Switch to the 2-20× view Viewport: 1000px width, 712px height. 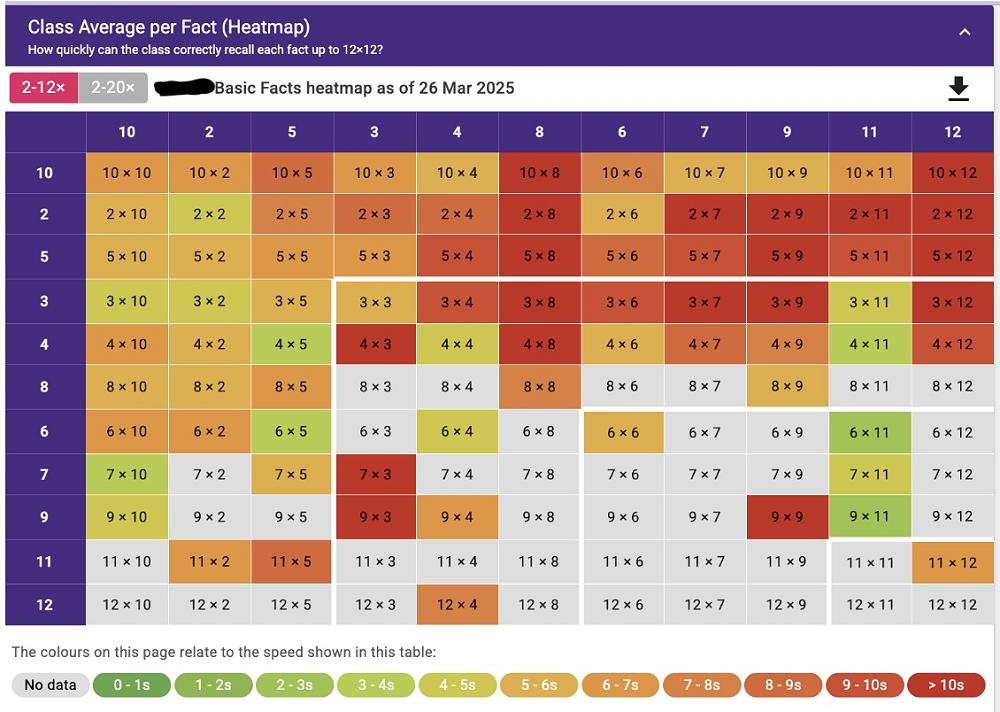113,88
